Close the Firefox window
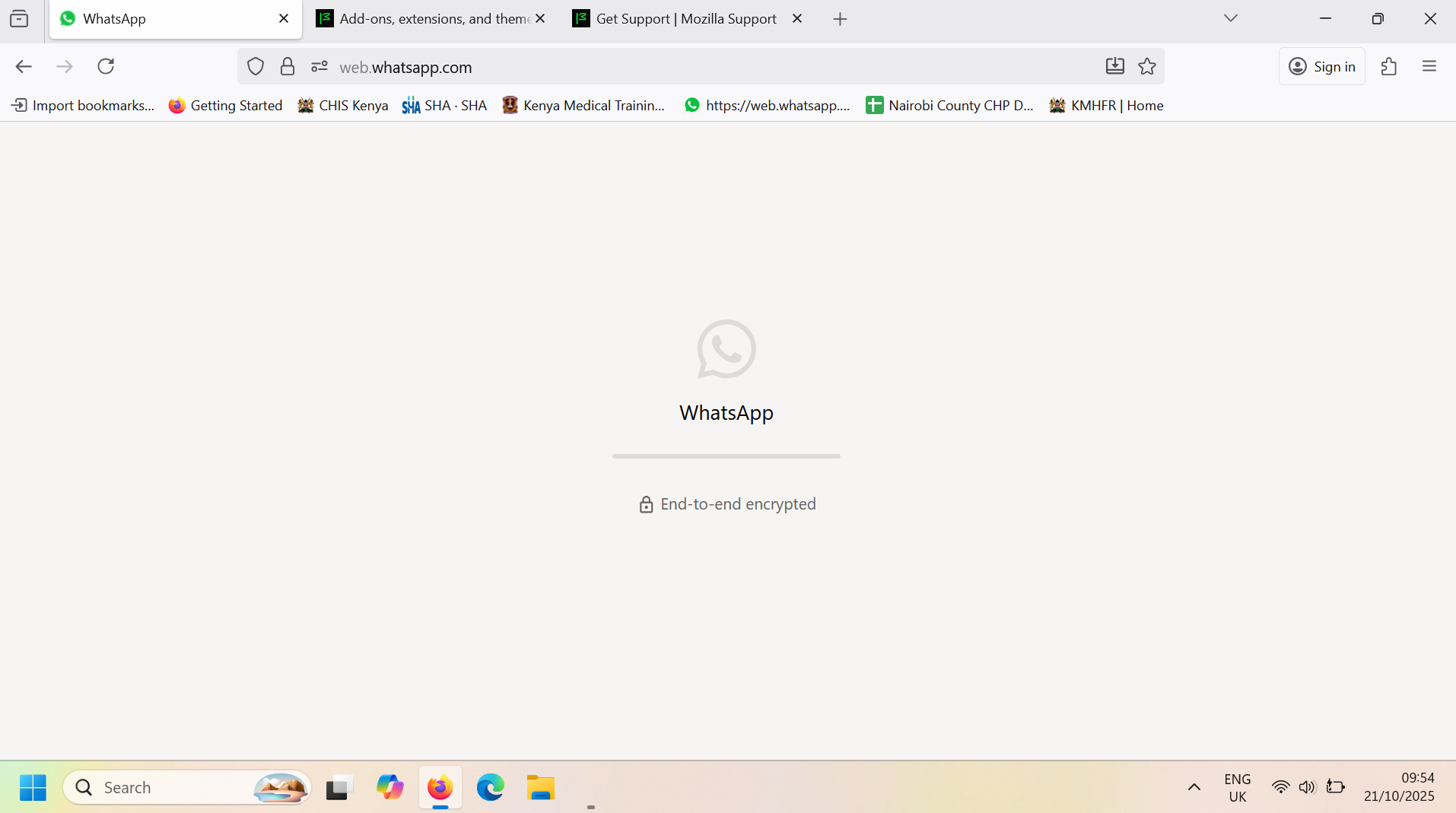The width and height of the screenshot is (1456, 813). point(1430,19)
